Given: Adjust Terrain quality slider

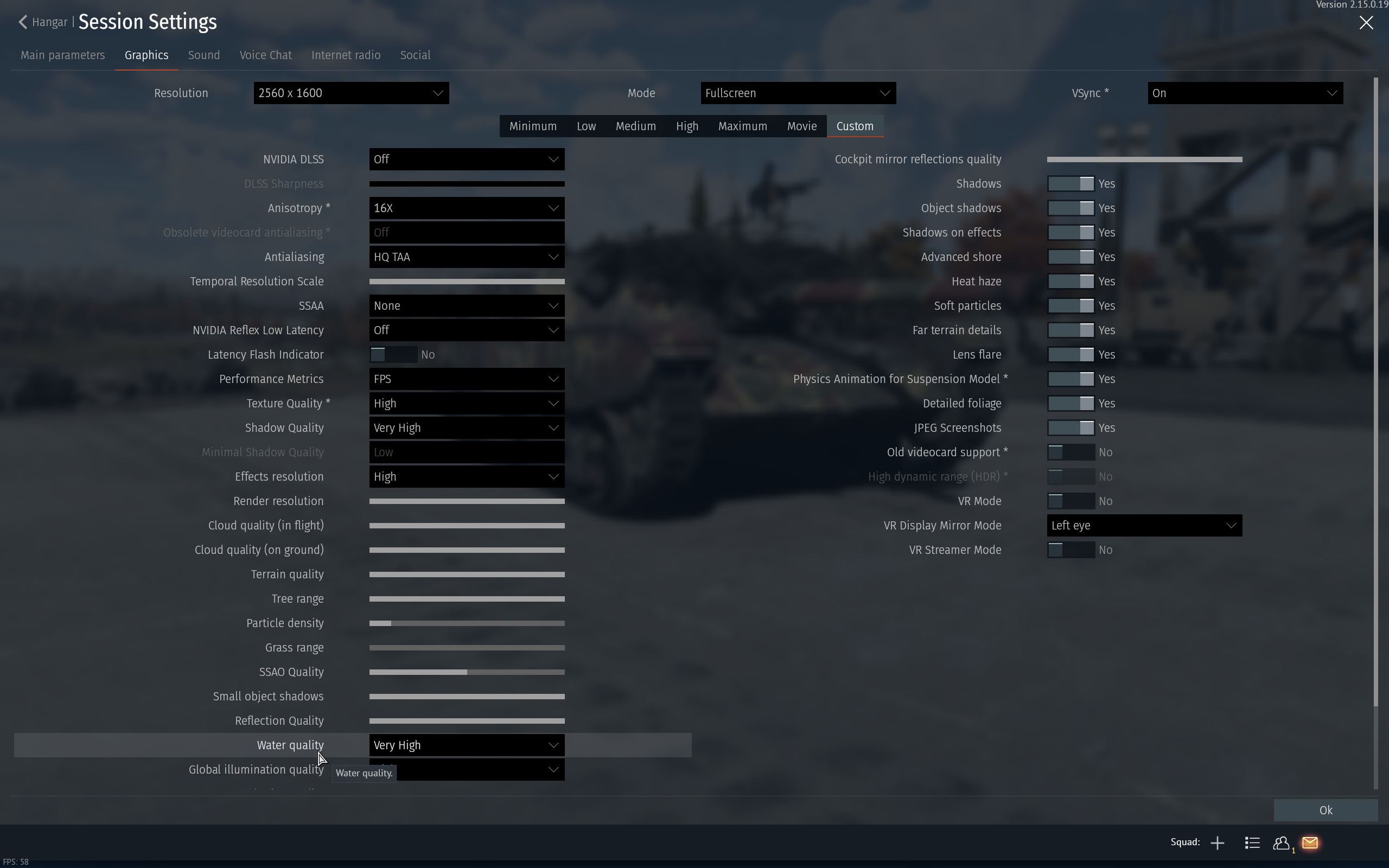Looking at the screenshot, I should [x=467, y=574].
